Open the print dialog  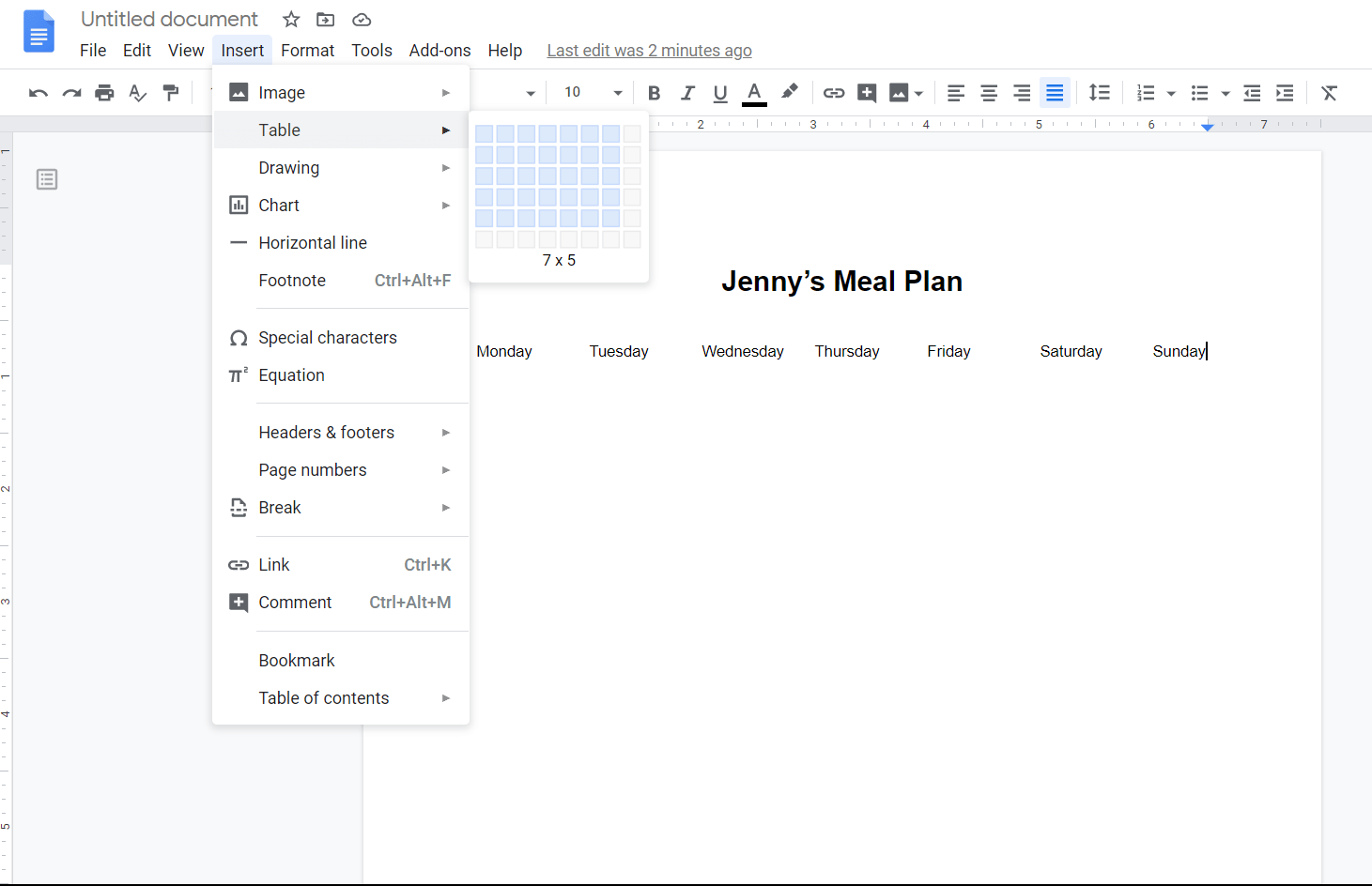pos(104,92)
